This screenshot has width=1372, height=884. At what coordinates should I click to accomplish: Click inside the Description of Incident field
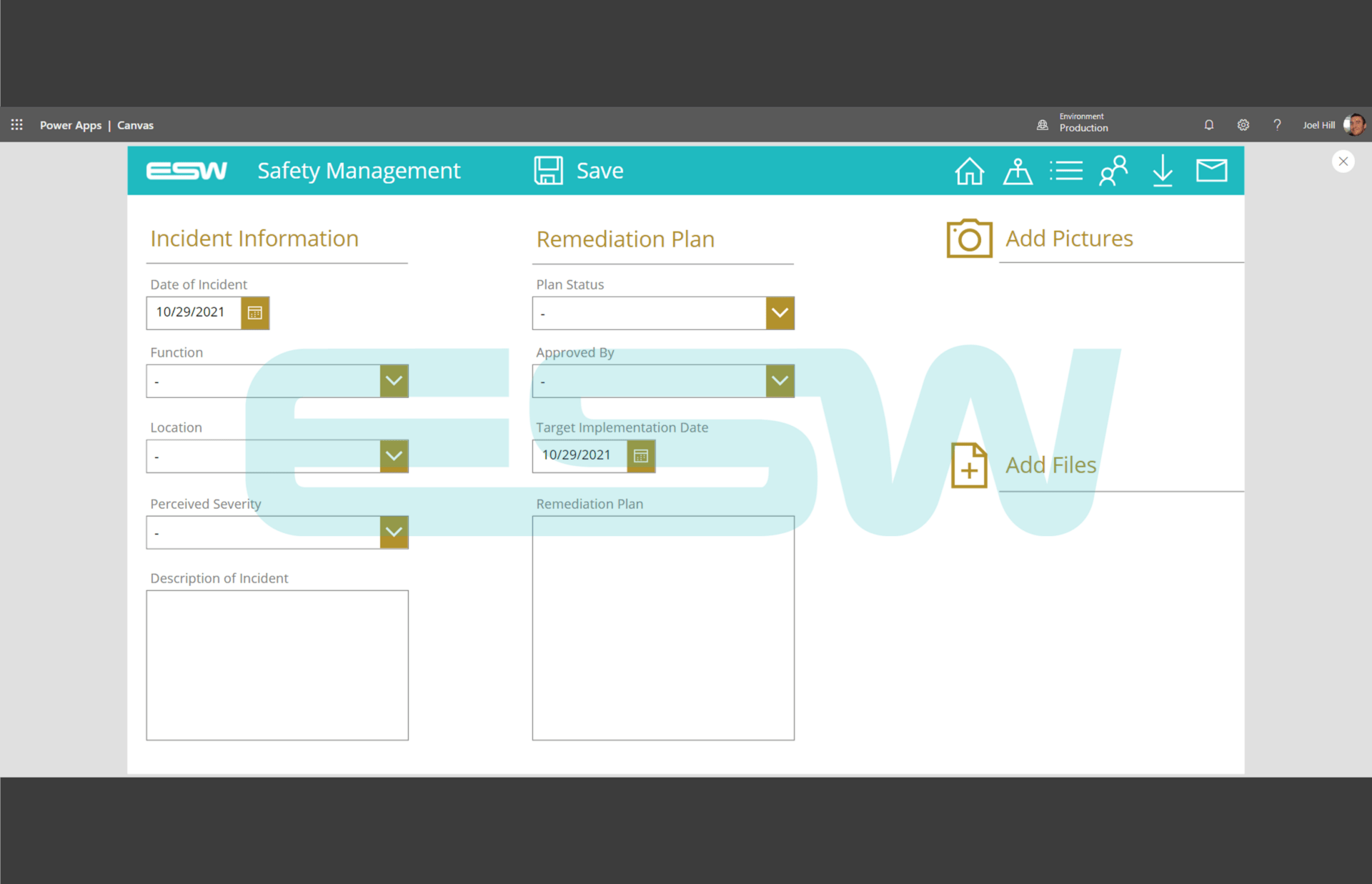277,665
